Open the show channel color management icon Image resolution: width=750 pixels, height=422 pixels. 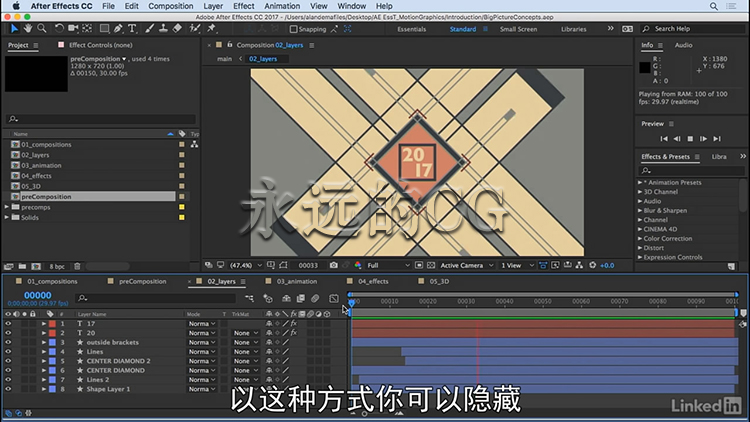[358, 265]
